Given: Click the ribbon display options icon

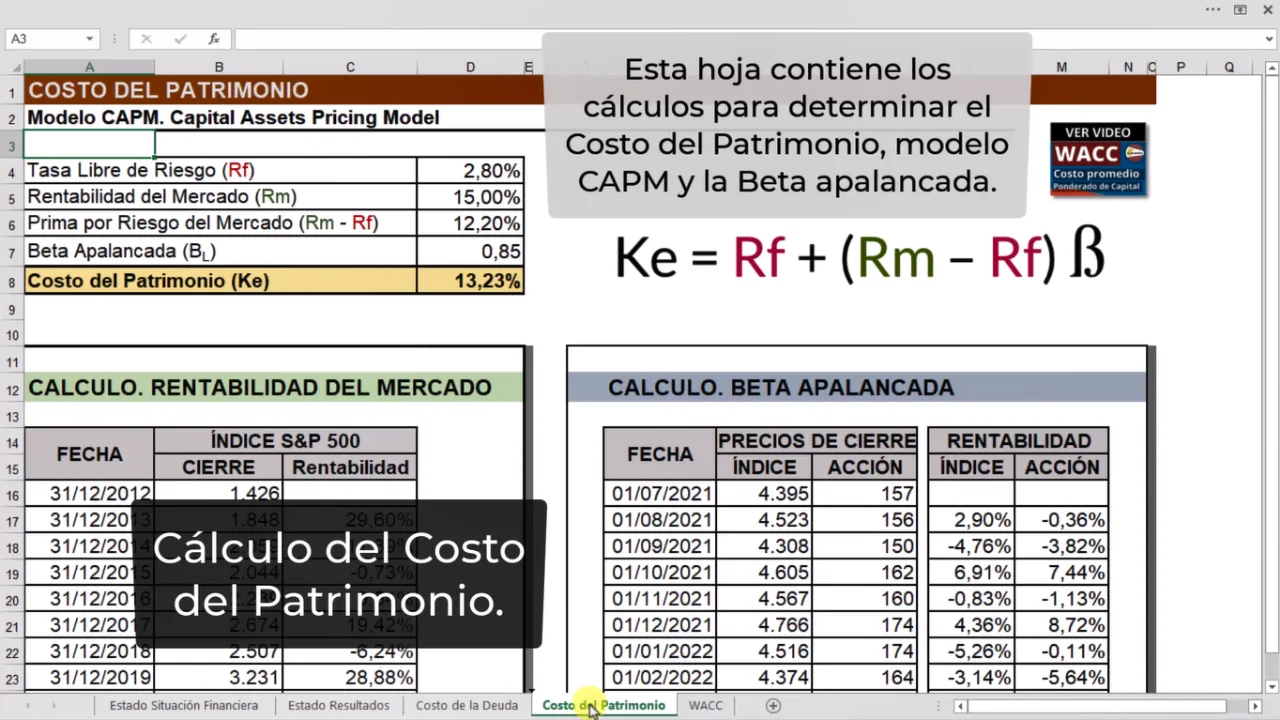Looking at the screenshot, I should tap(1240, 10).
